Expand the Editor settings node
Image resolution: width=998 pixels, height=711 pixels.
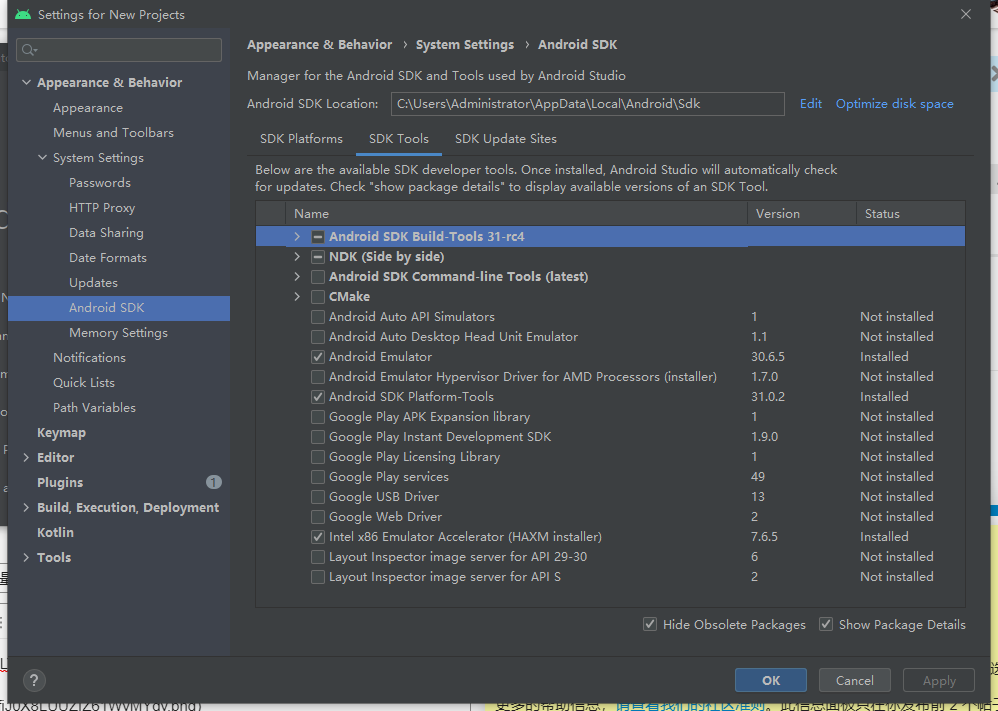click(26, 457)
